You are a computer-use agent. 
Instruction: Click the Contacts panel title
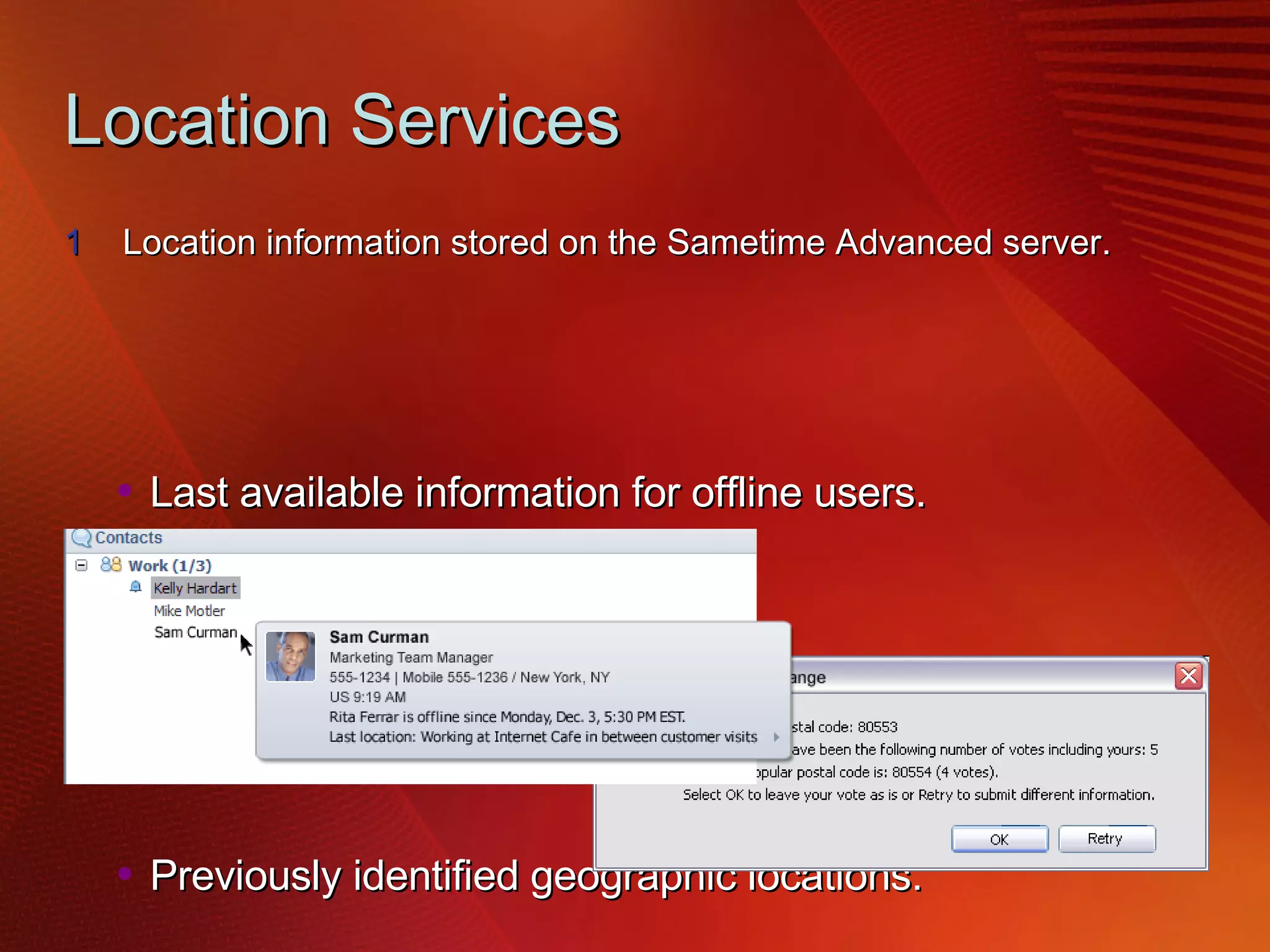tap(128, 538)
